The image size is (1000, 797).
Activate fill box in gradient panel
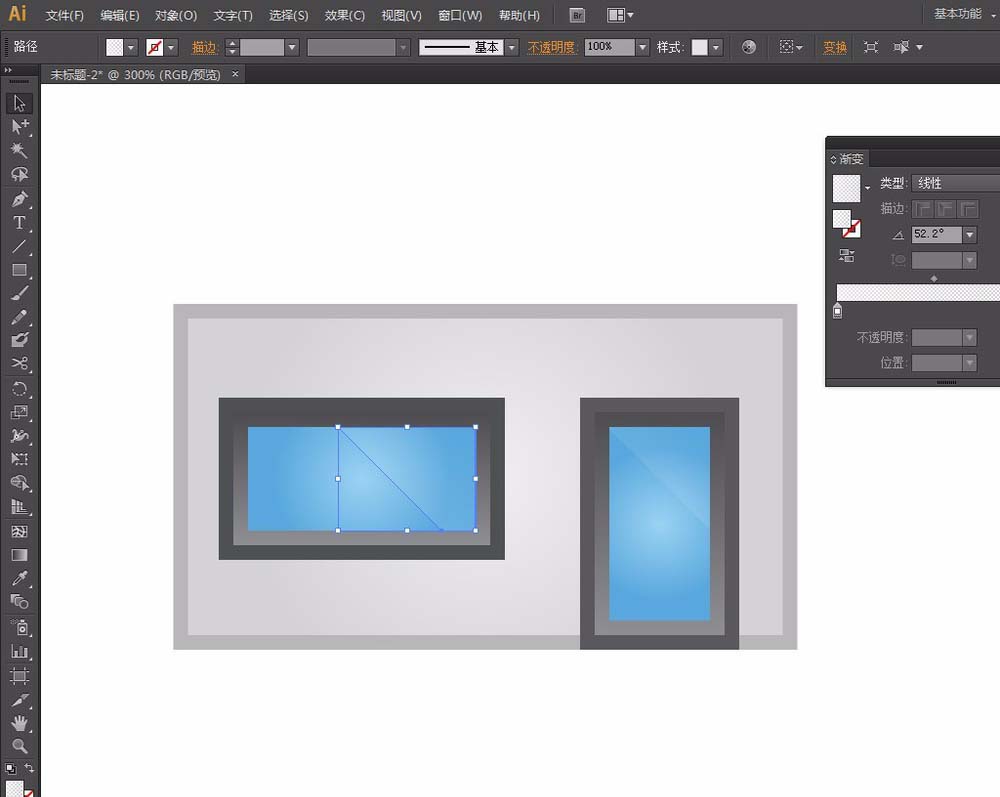841,219
